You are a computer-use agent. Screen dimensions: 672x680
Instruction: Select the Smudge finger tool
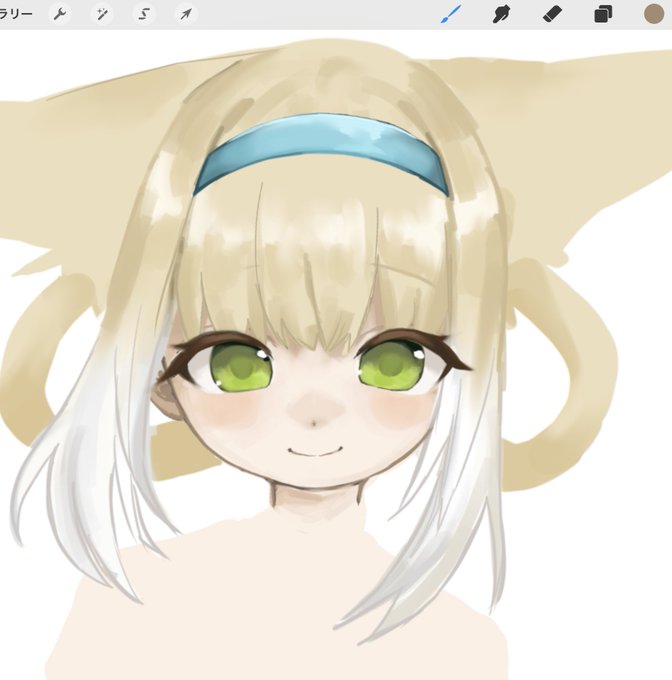tap(501, 14)
